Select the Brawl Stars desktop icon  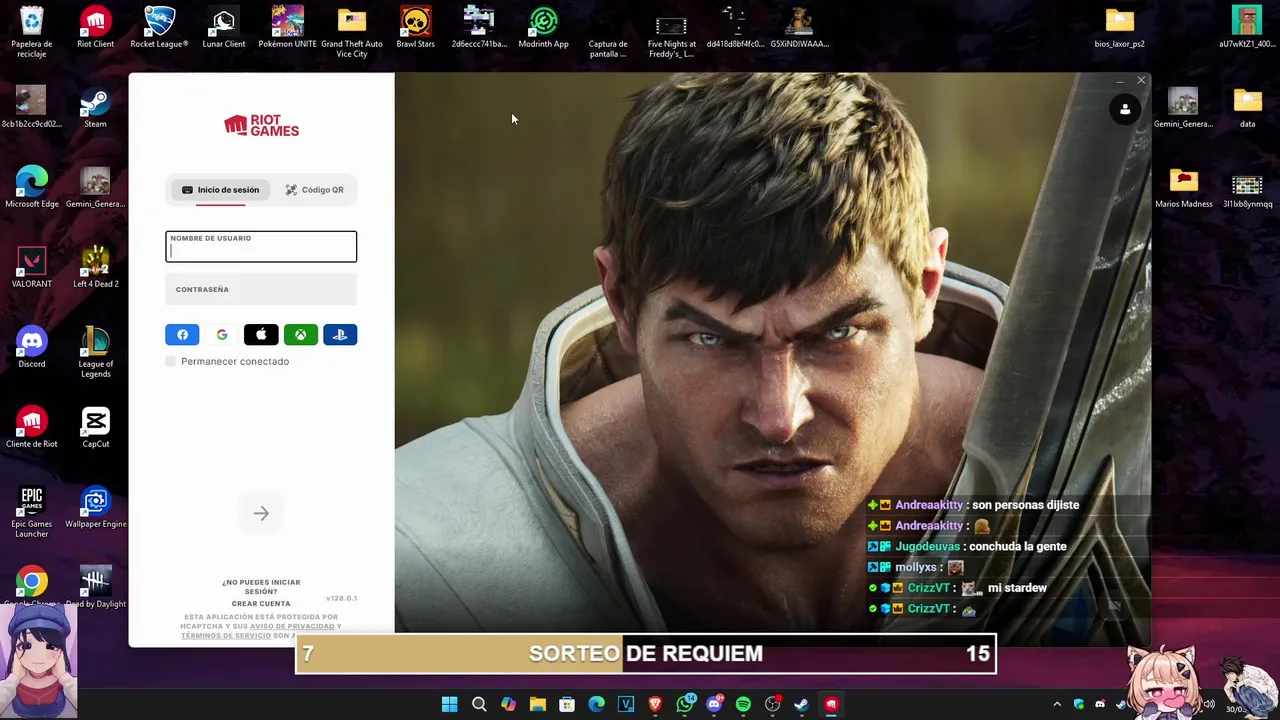tap(416, 28)
